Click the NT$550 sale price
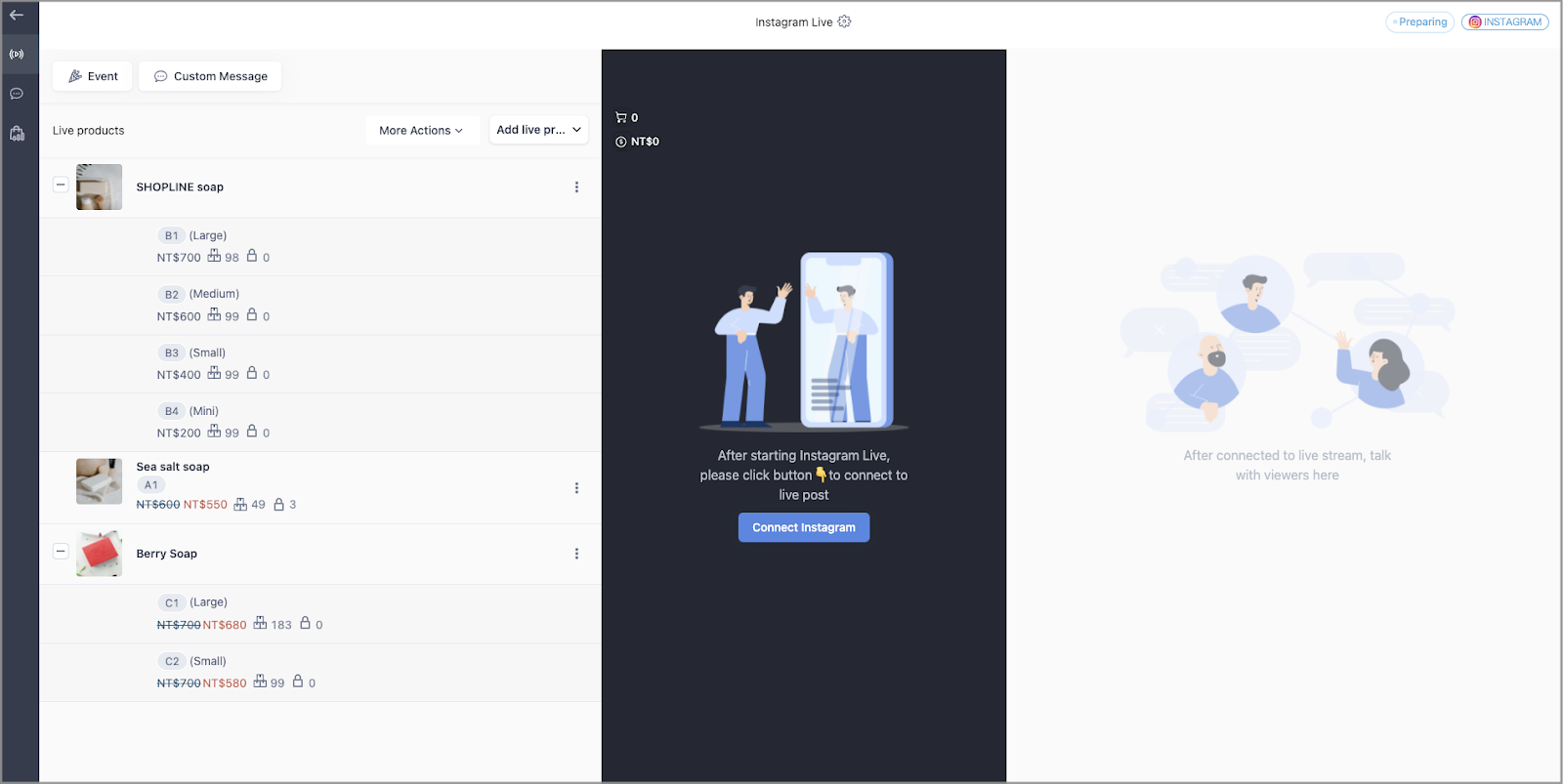Image resolution: width=1563 pixels, height=784 pixels. [x=205, y=505]
